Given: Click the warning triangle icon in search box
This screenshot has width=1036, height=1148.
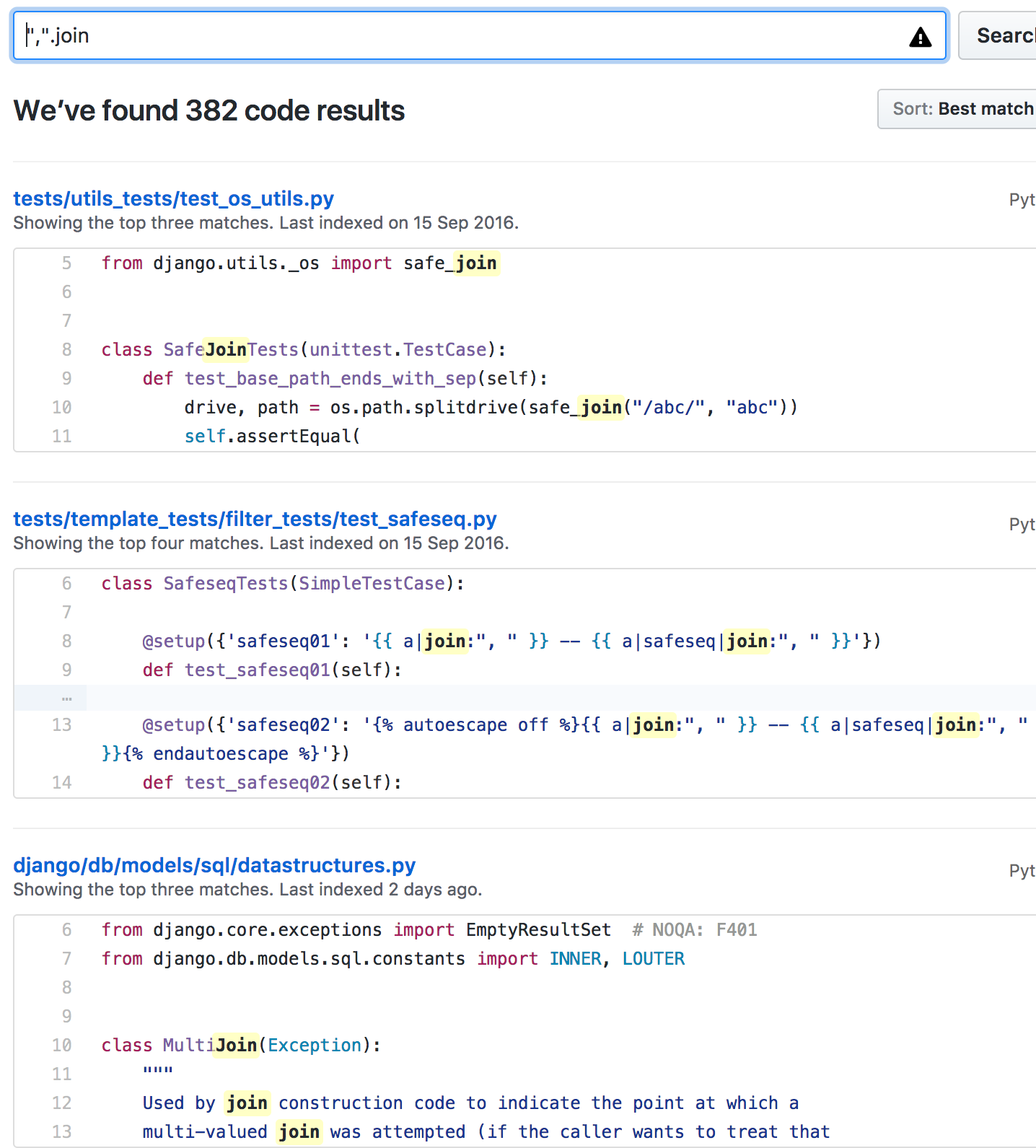Looking at the screenshot, I should [920, 37].
